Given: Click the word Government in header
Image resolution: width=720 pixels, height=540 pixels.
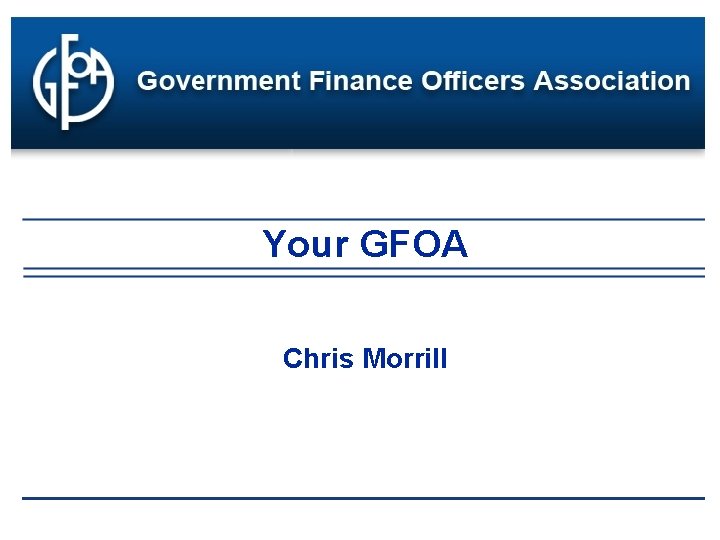Looking at the screenshot, I should 203,81.
